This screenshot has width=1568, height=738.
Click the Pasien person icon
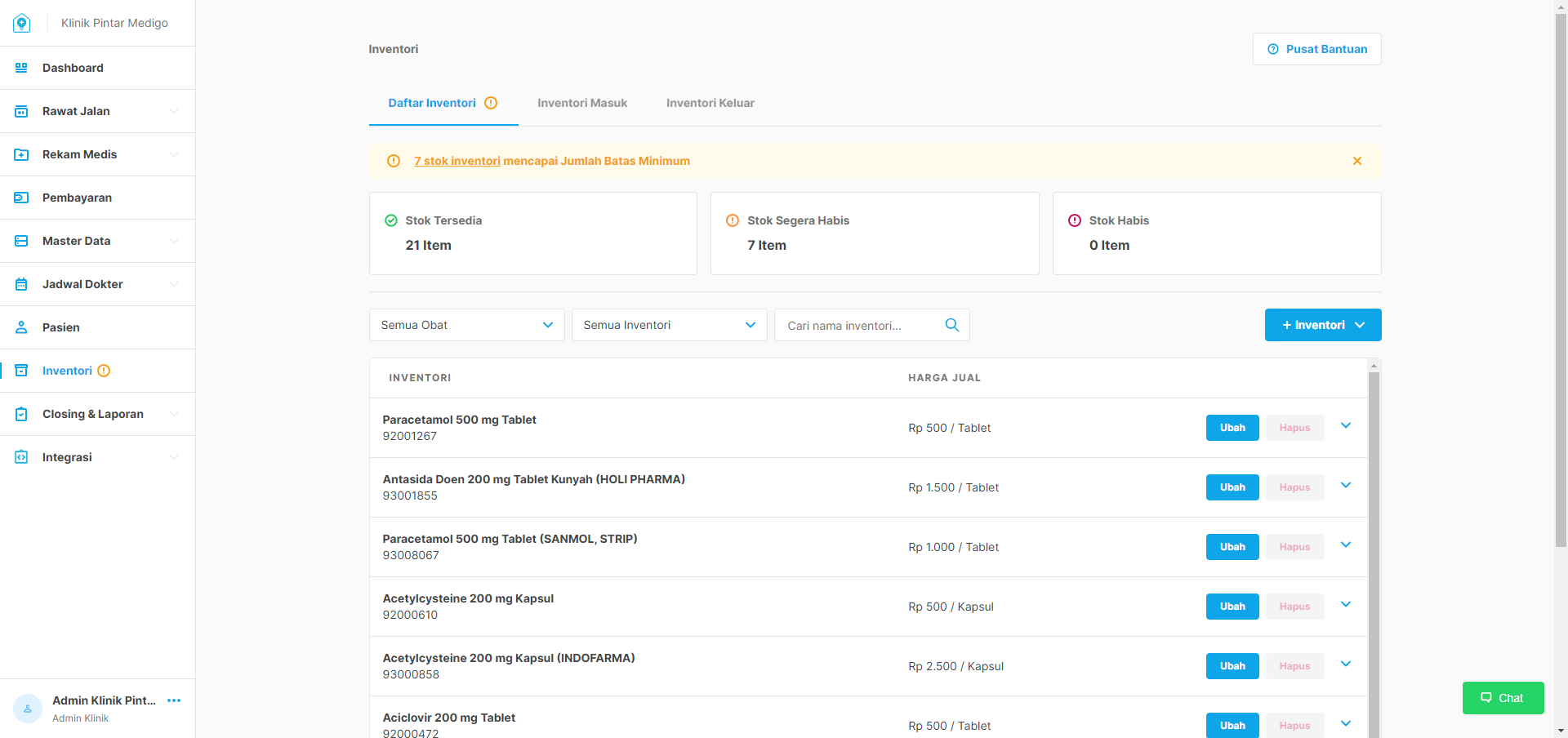[x=21, y=327]
